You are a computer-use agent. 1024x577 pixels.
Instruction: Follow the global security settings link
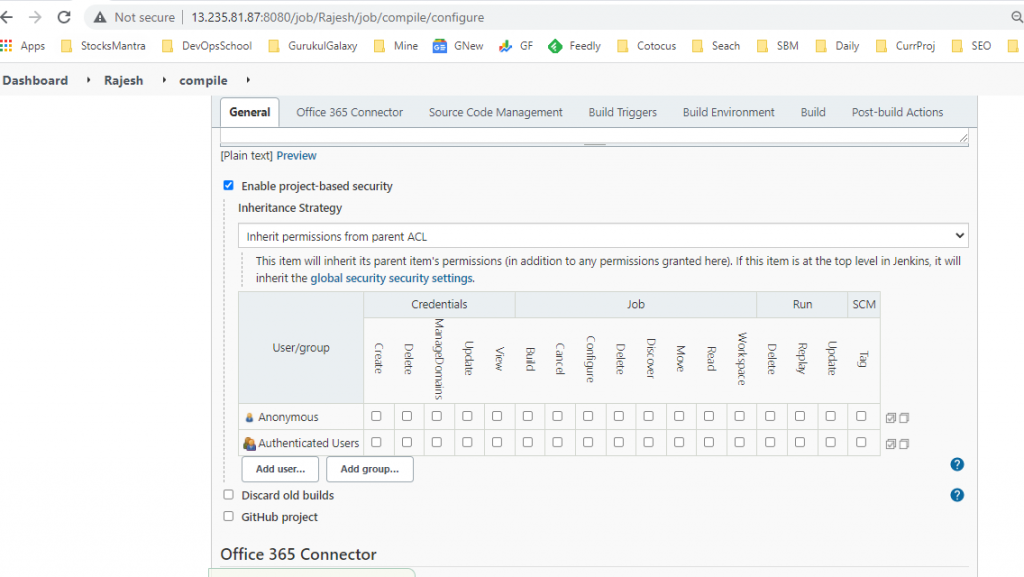pyautogui.click(x=392, y=278)
